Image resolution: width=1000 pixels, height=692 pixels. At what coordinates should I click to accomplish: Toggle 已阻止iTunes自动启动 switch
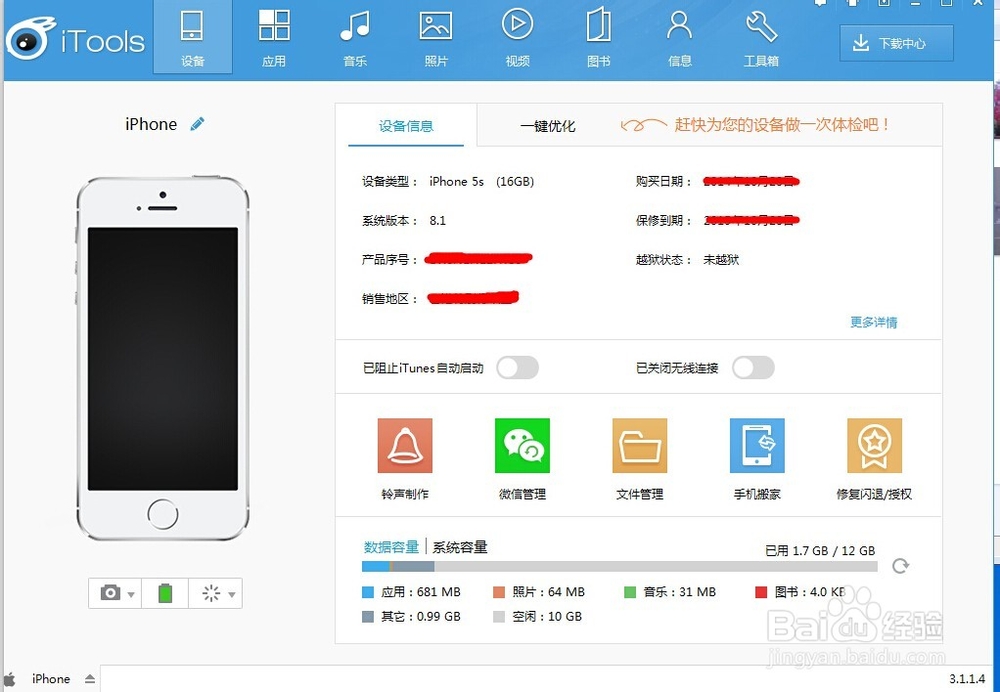[x=517, y=368]
